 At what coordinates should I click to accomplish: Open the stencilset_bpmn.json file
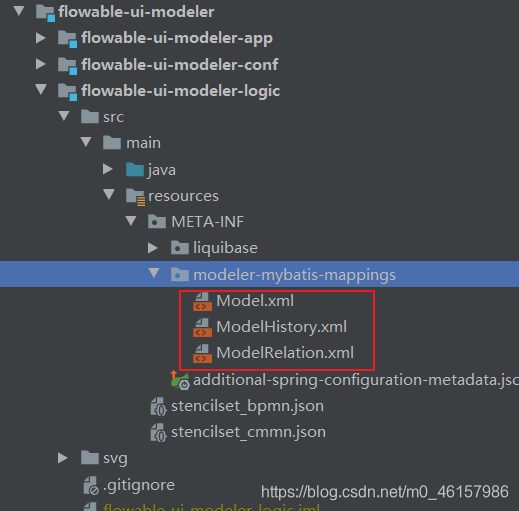tap(247, 407)
